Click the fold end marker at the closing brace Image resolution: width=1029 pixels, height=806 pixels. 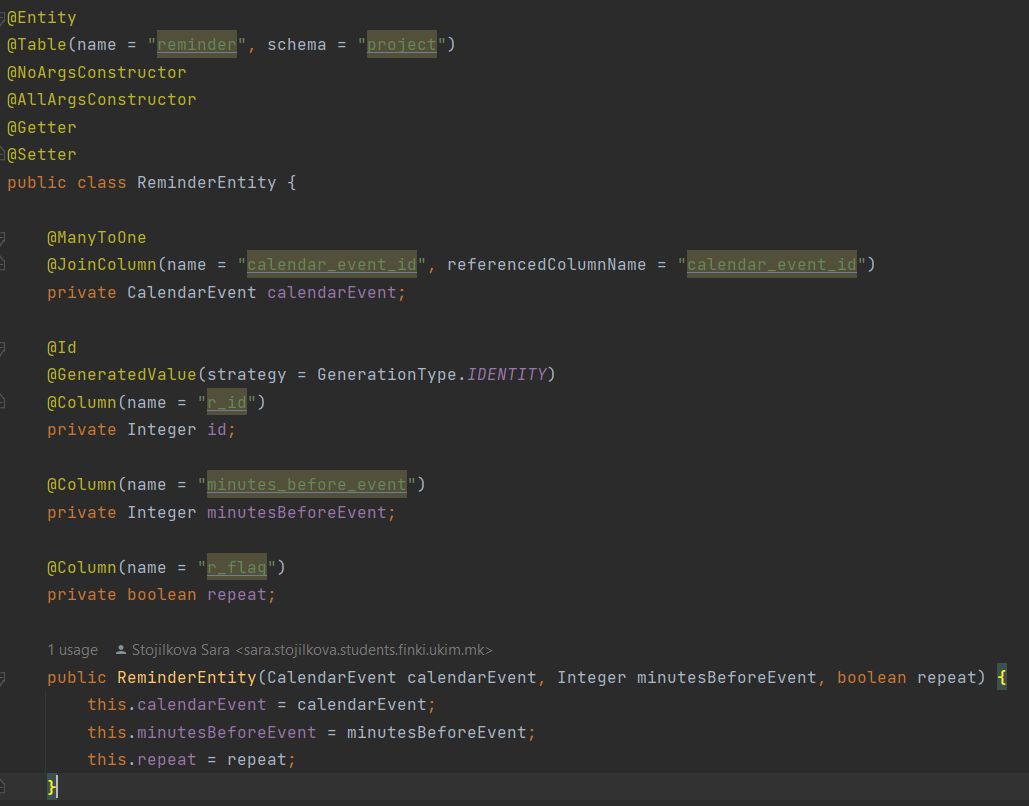pos(3,787)
